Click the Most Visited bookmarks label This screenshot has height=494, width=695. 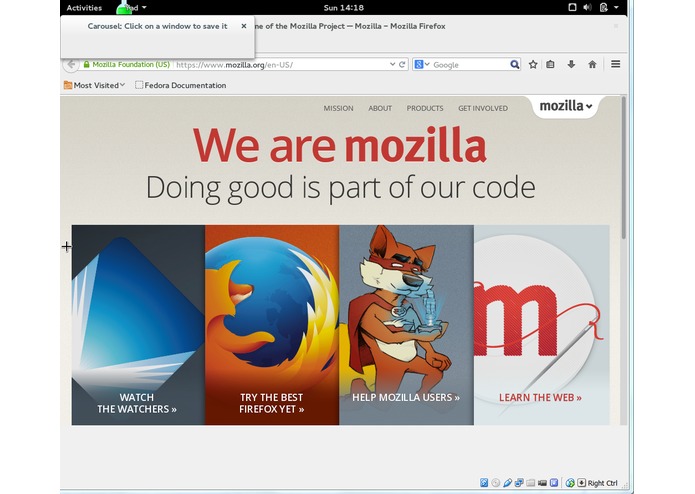point(96,85)
